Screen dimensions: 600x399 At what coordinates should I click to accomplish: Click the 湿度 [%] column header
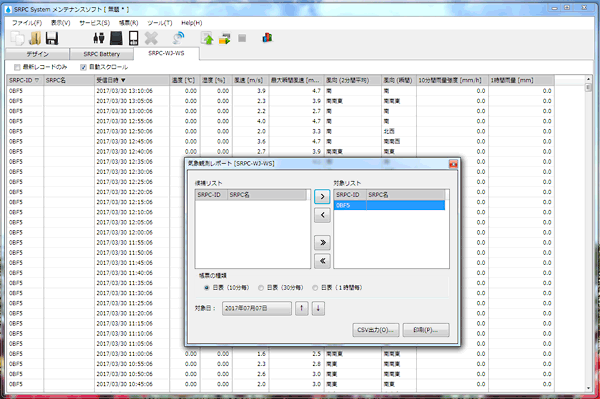tap(216, 80)
